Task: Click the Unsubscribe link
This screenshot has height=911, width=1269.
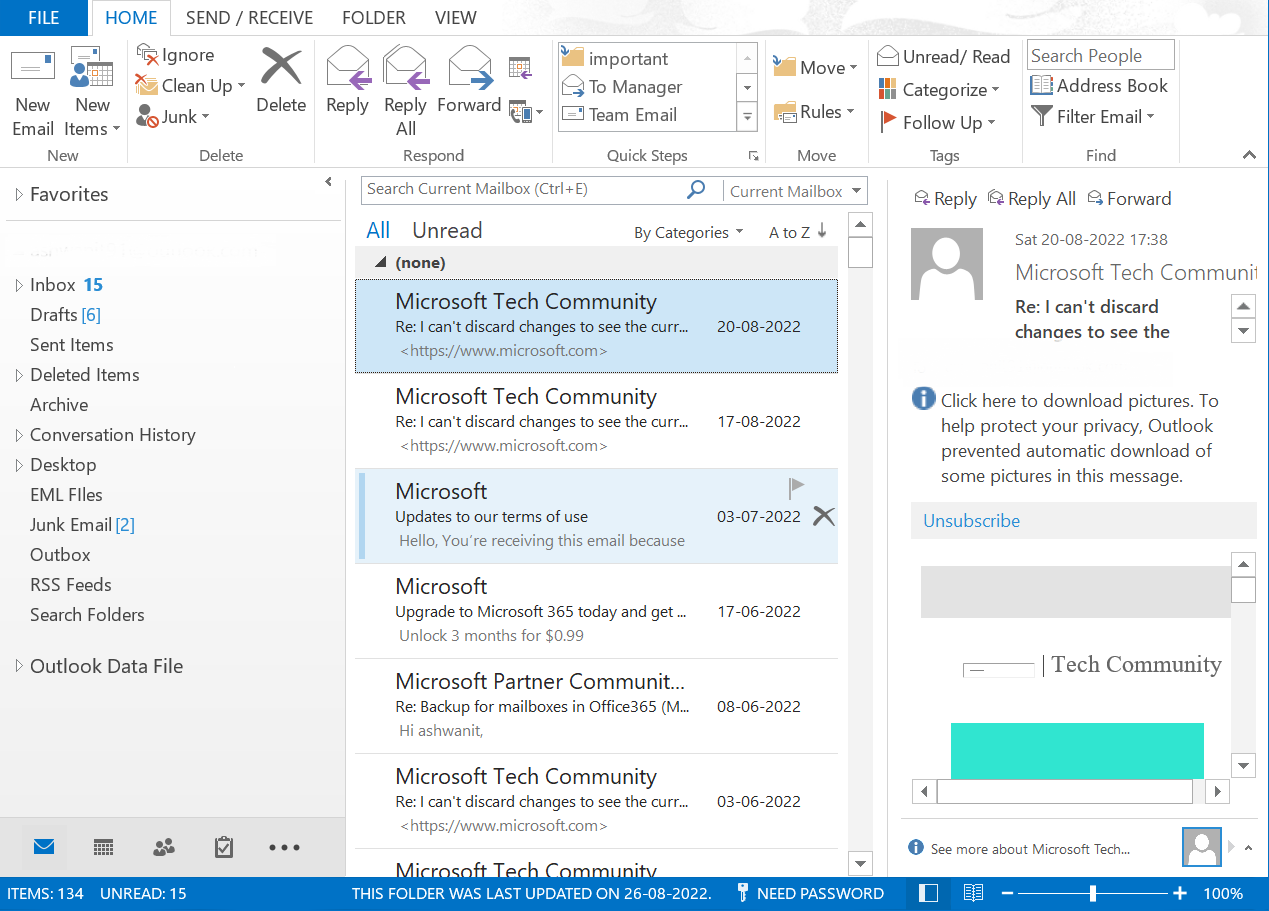Action: [971, 521]
